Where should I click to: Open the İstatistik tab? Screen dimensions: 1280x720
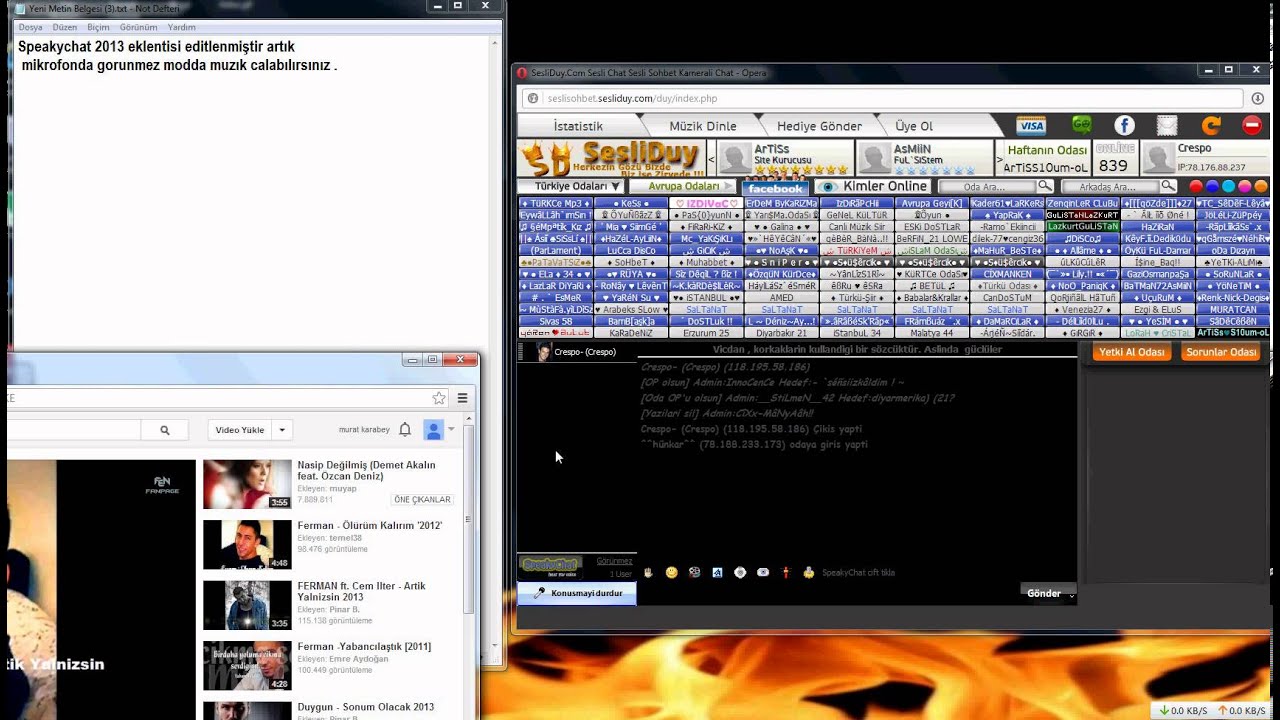[x=578, y=126]
